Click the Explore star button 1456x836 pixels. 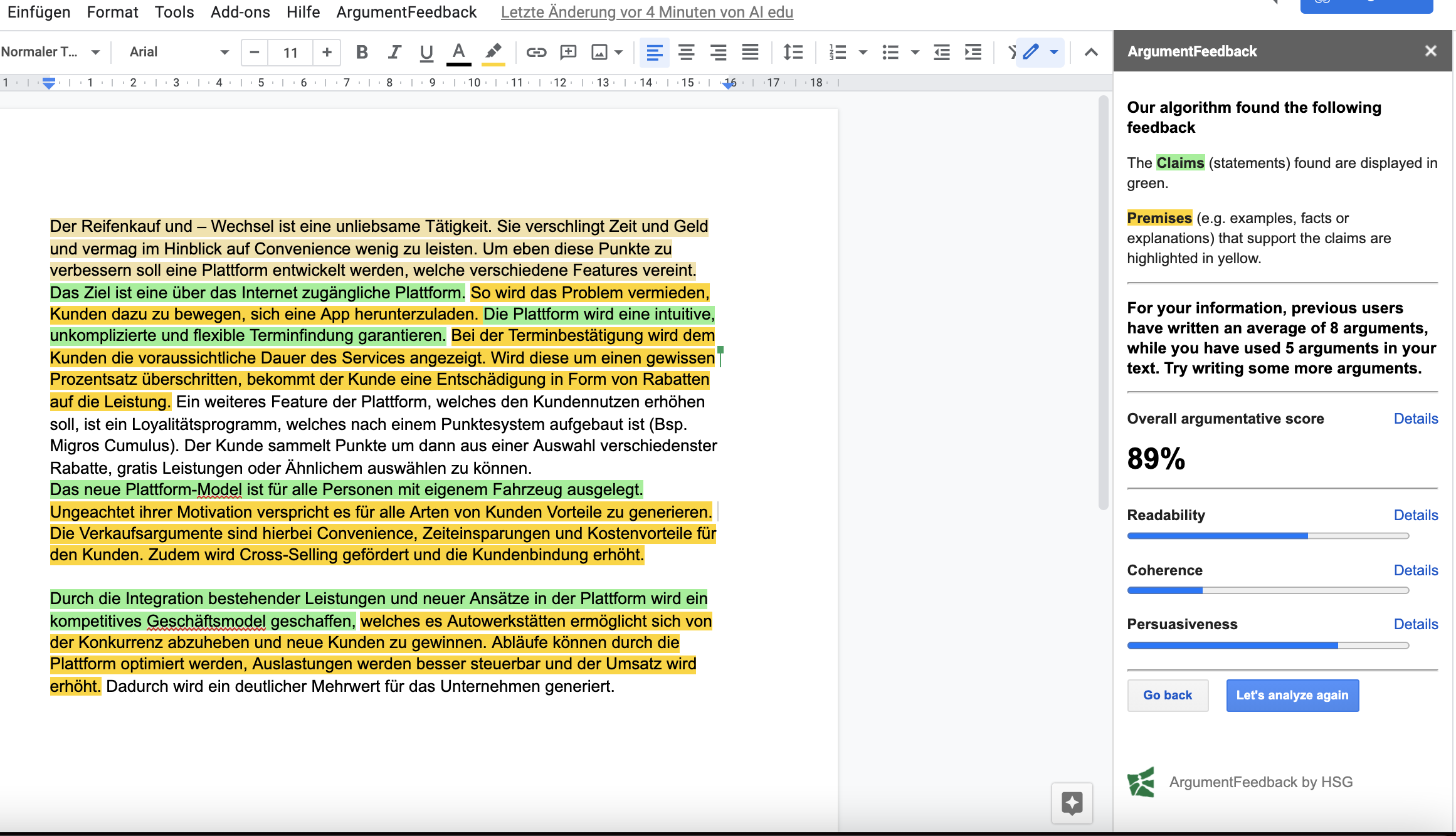(x=1072, y=803)
